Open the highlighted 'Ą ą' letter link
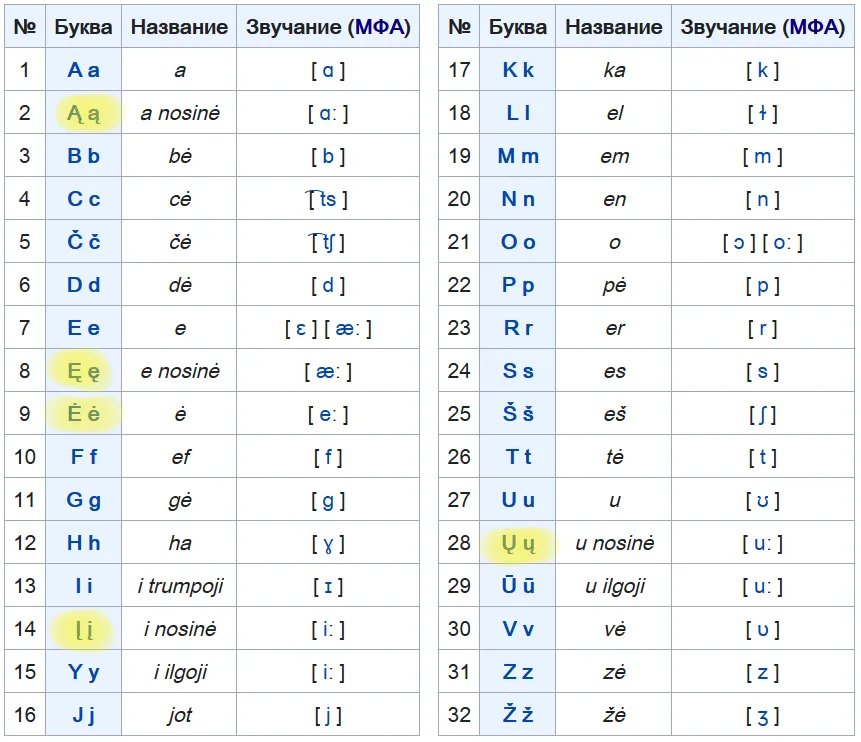This screenshot has width=861, height=742. coord(84,114)
